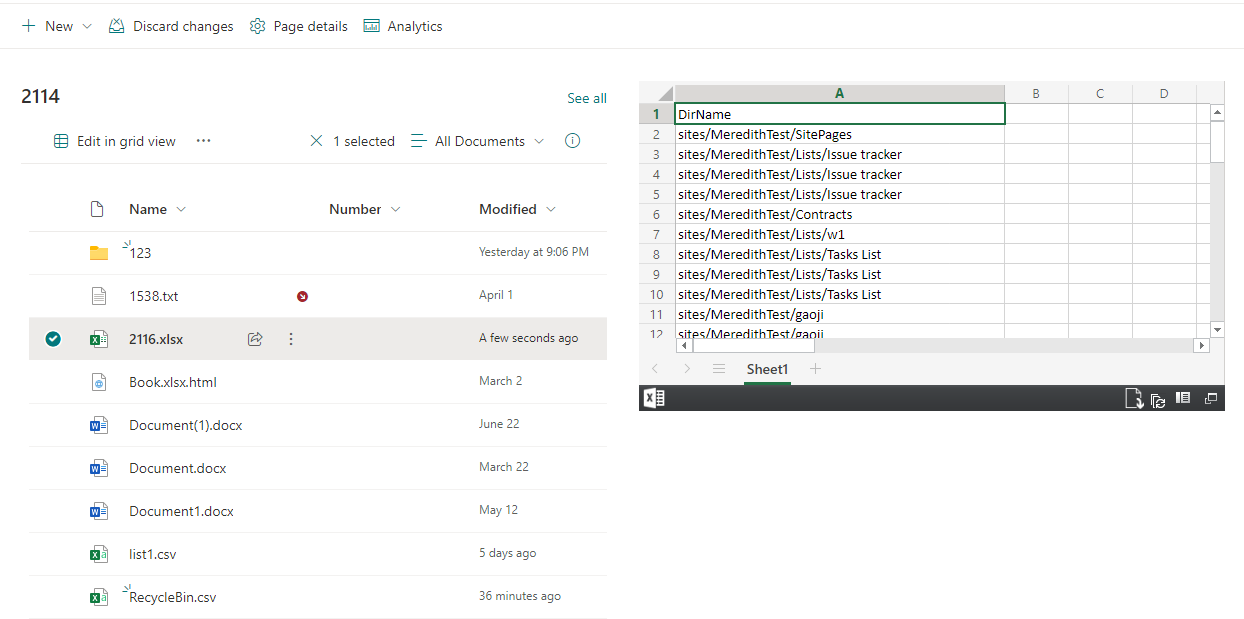Open the three-dot actions menu for 2116.xlsx
This screenshot has width=1244, height=619.
tap(291, 339)
